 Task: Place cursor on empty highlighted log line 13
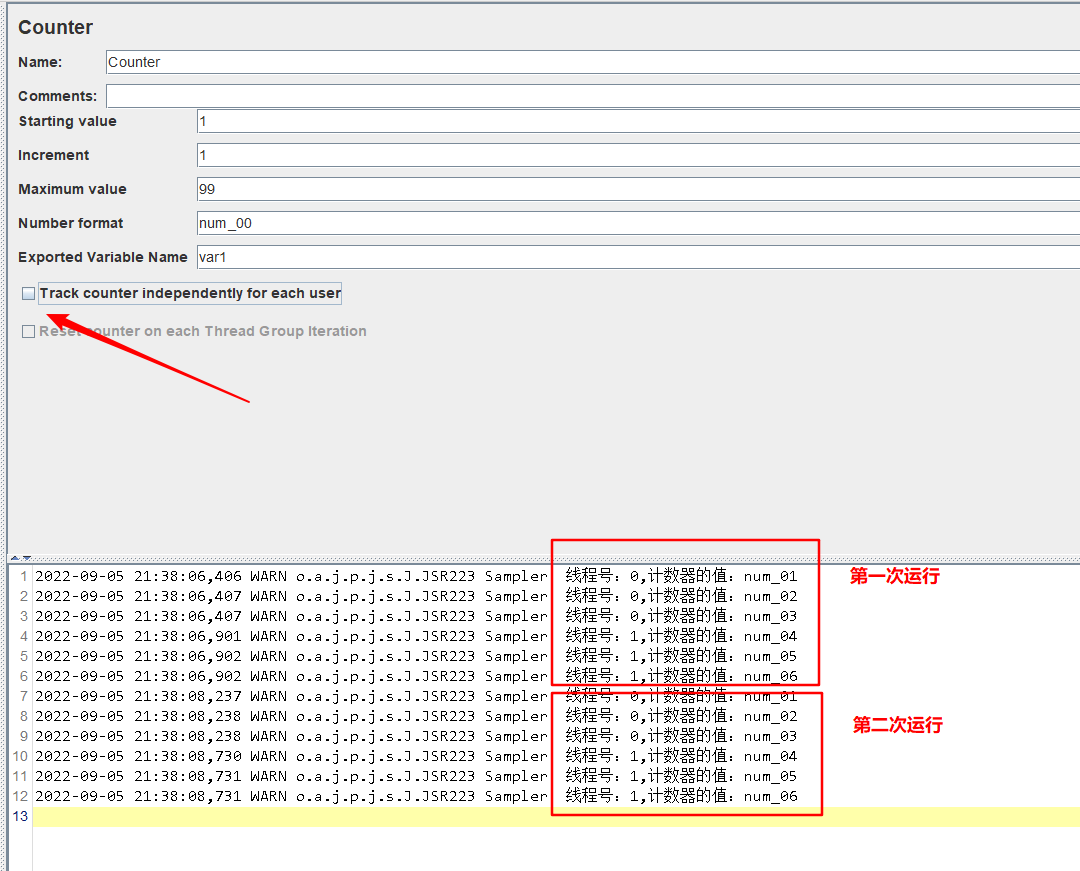(x=500, y=816)
